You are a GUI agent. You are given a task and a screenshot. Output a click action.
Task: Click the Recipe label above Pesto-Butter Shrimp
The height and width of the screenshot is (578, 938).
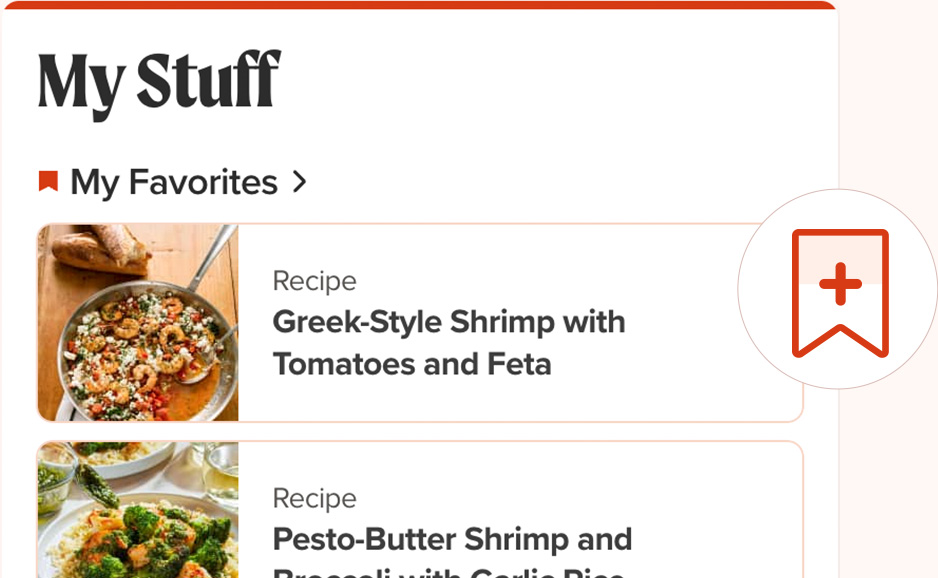tap(315, 498)
